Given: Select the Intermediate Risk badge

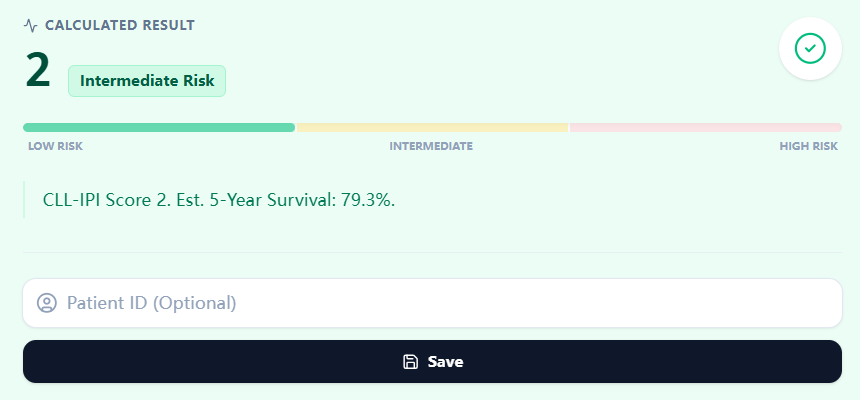Looking at the screenshot, I should click(147, 81).
